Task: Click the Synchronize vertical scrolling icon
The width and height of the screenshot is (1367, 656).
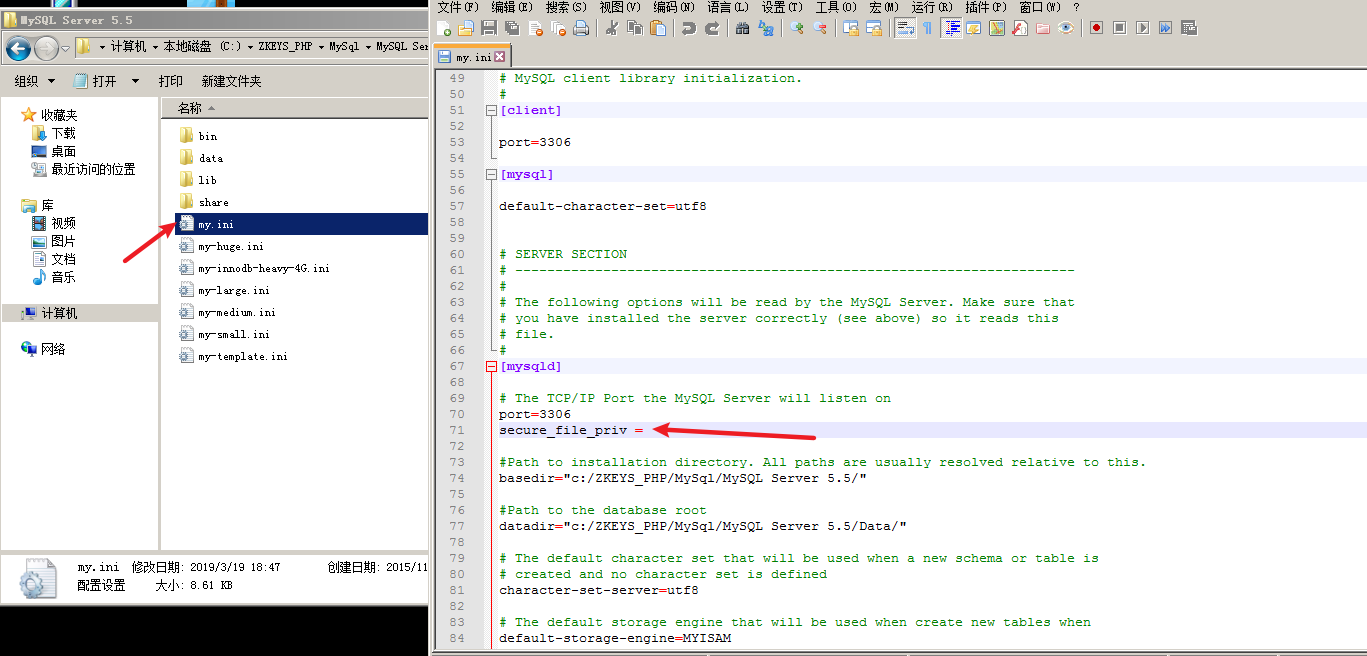Action: click(x=851, y=28)
